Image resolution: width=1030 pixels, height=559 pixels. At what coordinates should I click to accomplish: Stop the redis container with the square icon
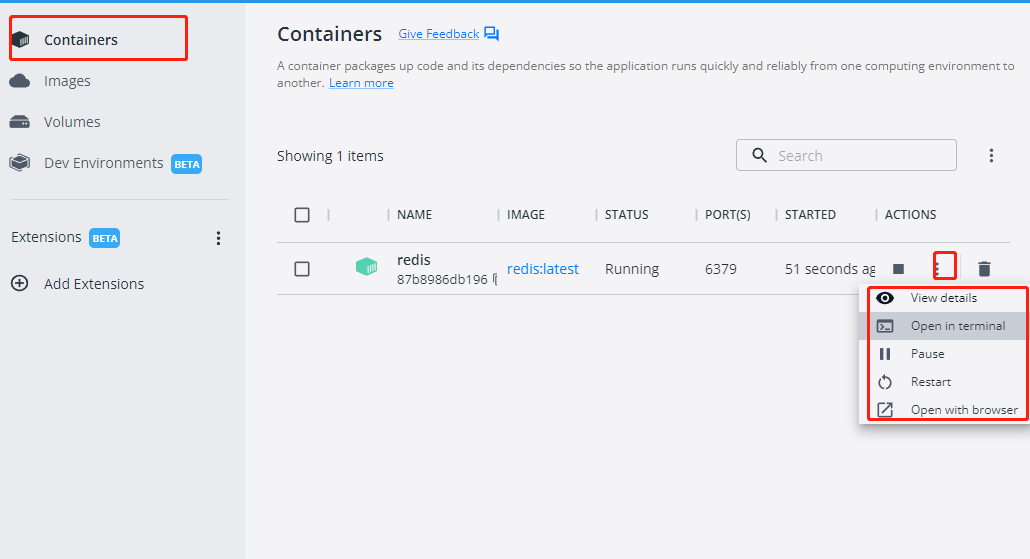[898, 269]
